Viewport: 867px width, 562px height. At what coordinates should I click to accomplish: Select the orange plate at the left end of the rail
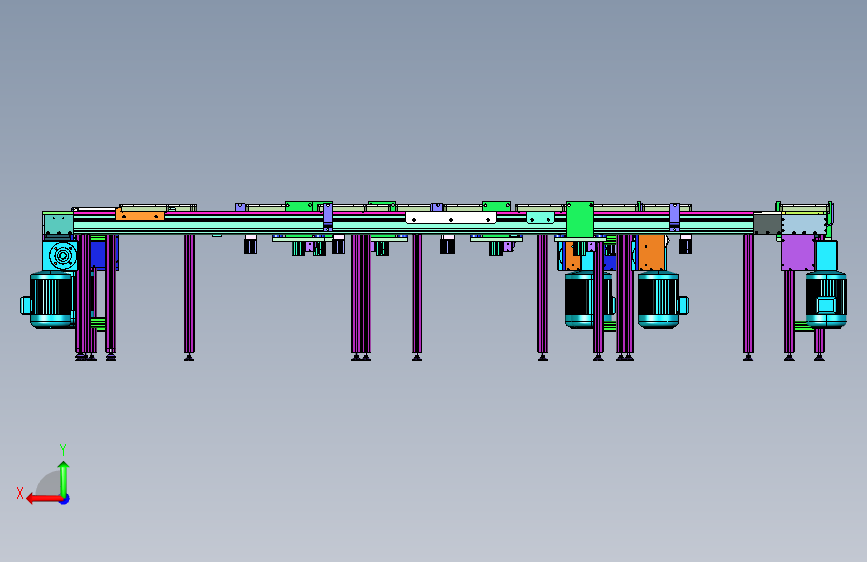140,215
